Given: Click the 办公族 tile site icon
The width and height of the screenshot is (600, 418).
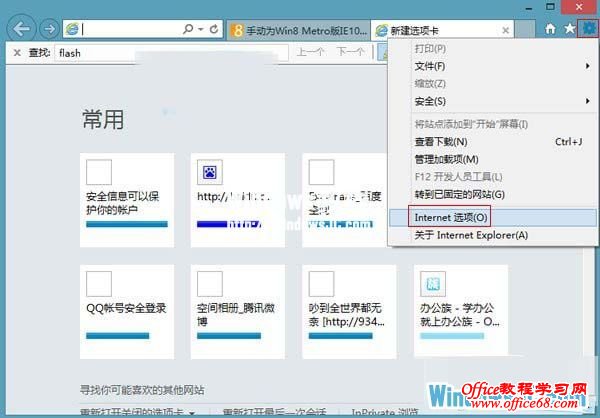Looking at the screenshot, I should 433,284.
